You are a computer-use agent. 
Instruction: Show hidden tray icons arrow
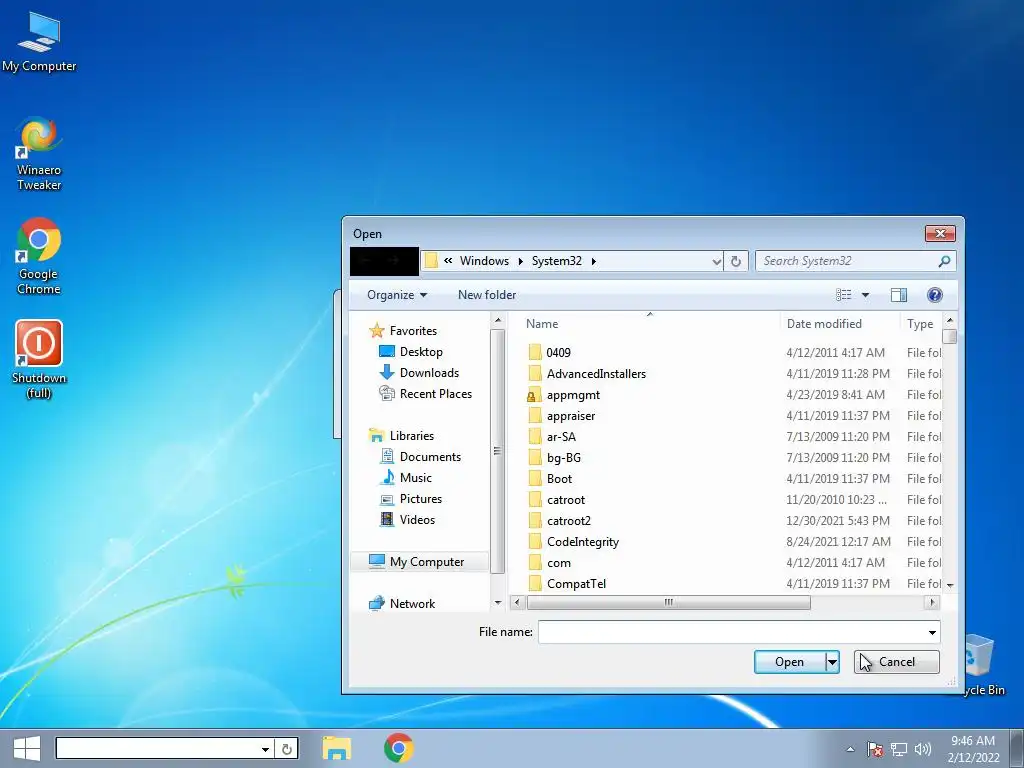coord(850,750)
